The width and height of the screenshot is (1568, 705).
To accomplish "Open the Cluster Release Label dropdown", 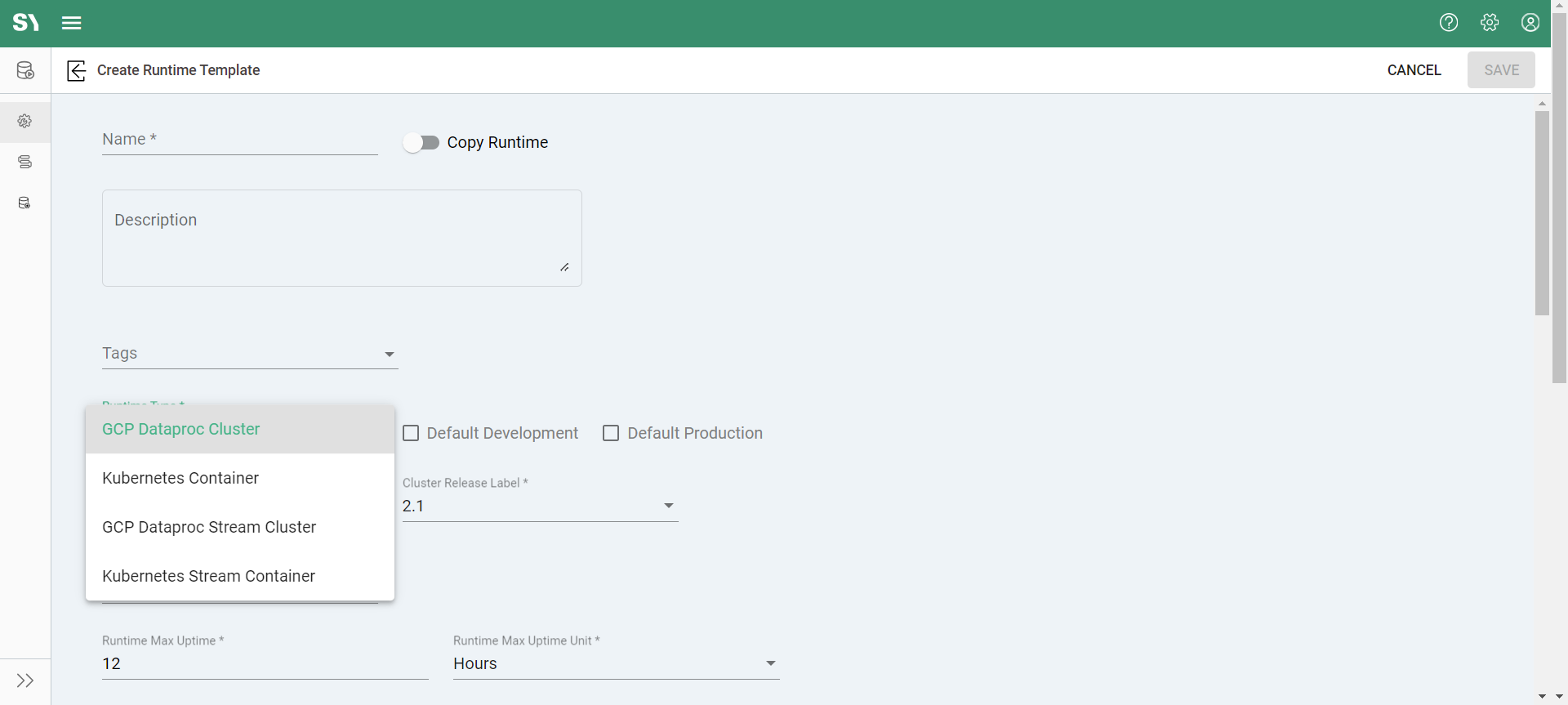I will click(x=668, y=506).
